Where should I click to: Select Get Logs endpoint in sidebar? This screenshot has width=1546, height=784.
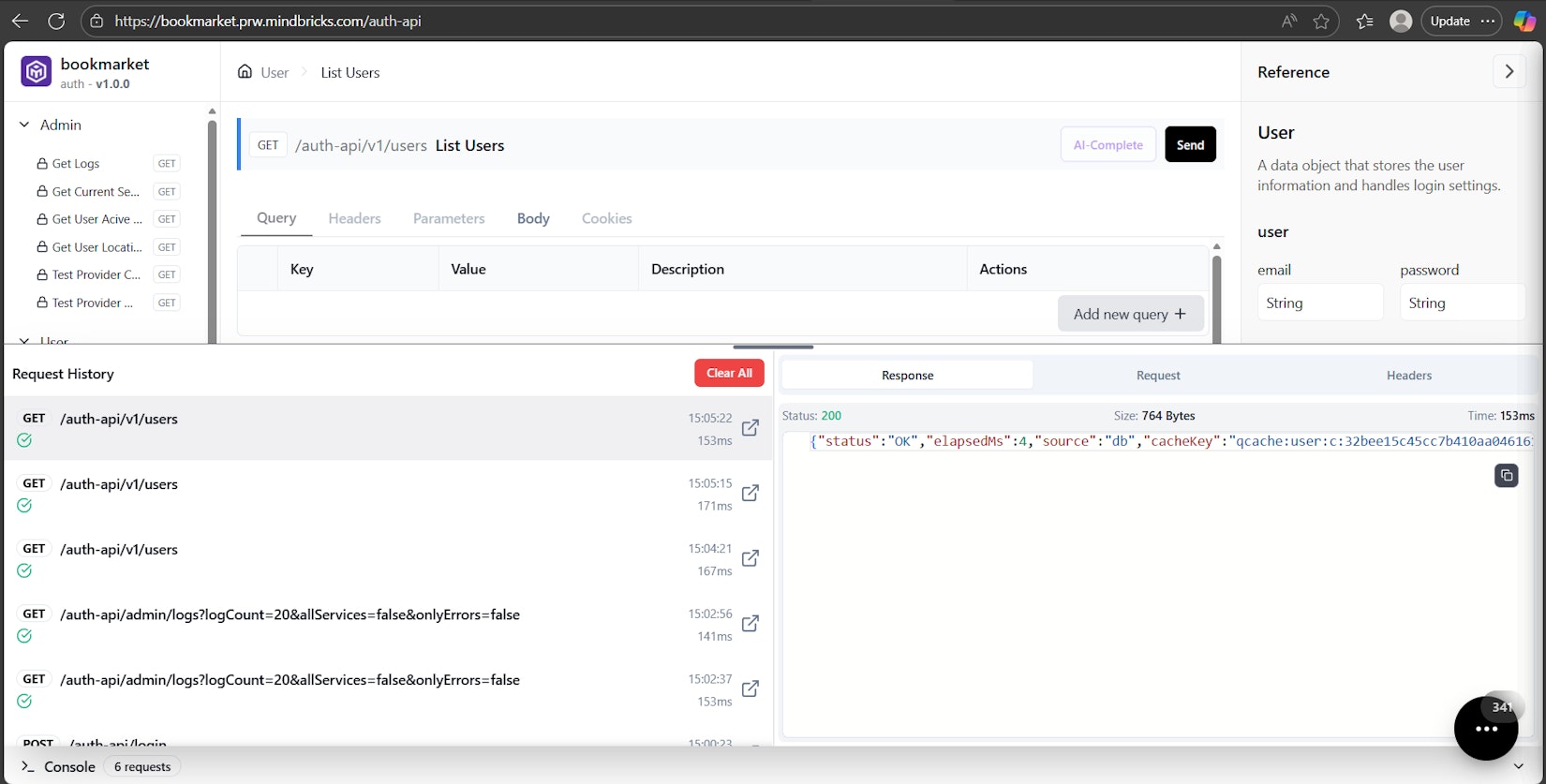click(76, 164)
